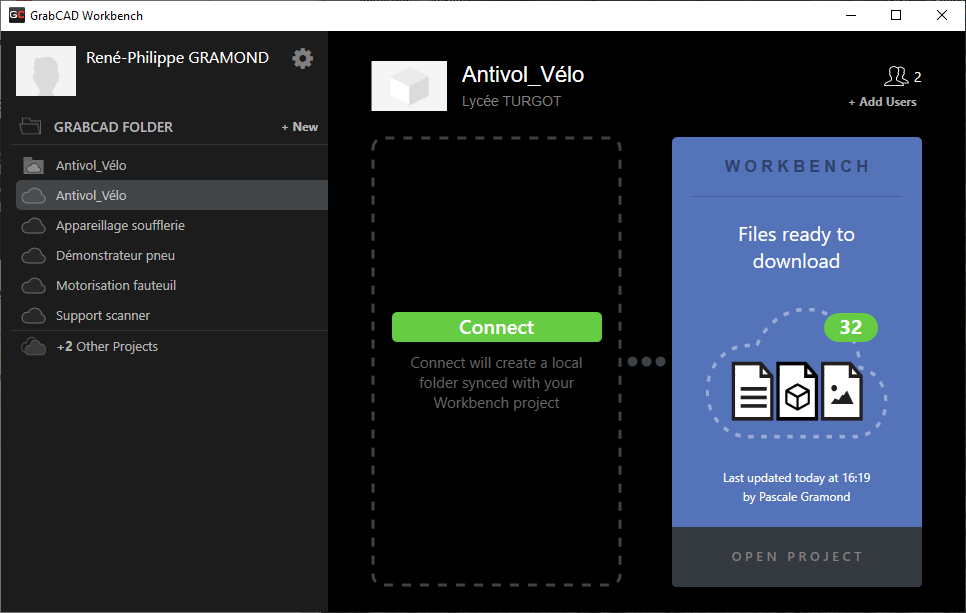Click cloud icon next to Motorisation fauteuil
Image resolution: width=966 pixels, height=613 pixels.
click(x=33, y=286)
